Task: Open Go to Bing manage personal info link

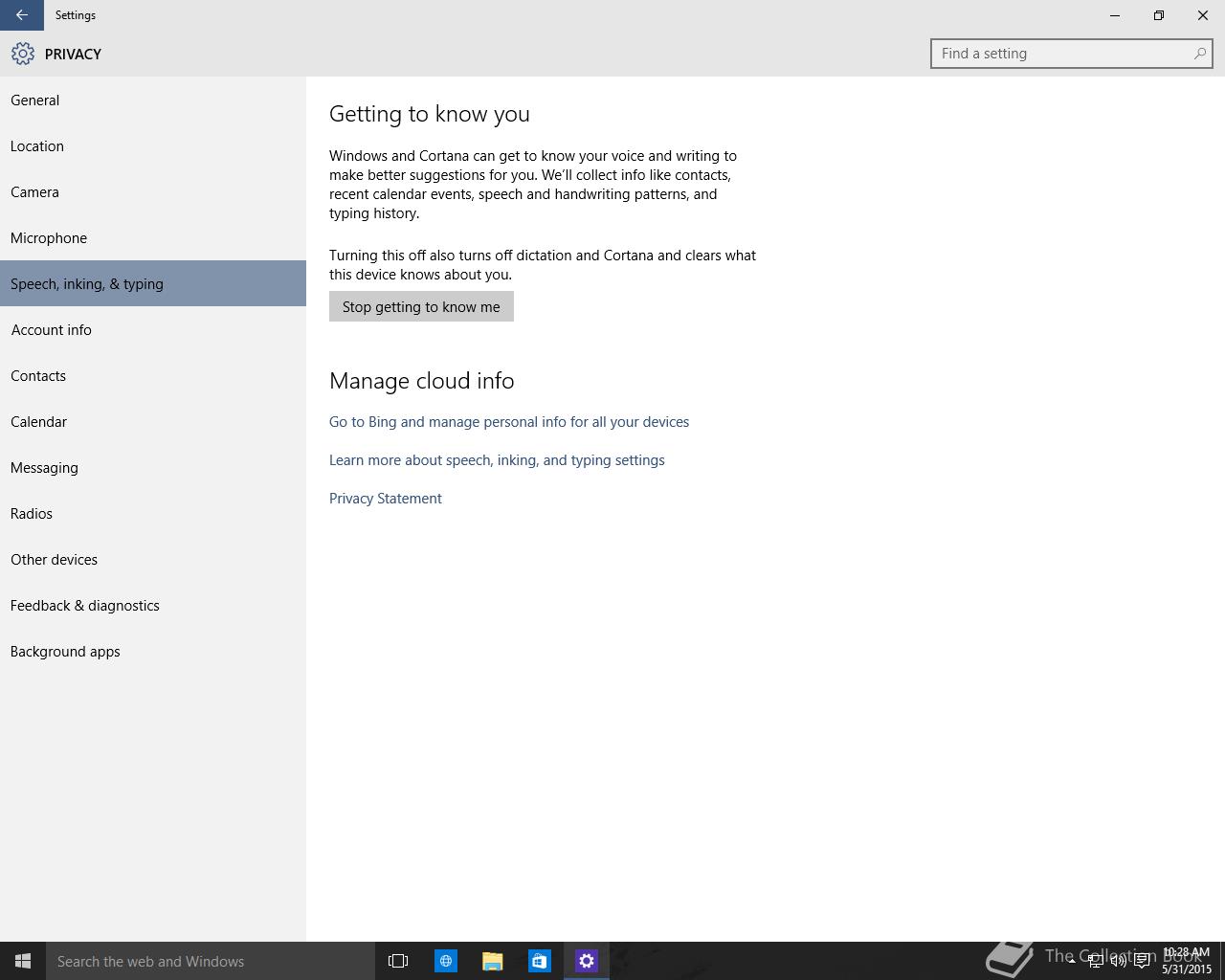Action: tap(509, 422)
